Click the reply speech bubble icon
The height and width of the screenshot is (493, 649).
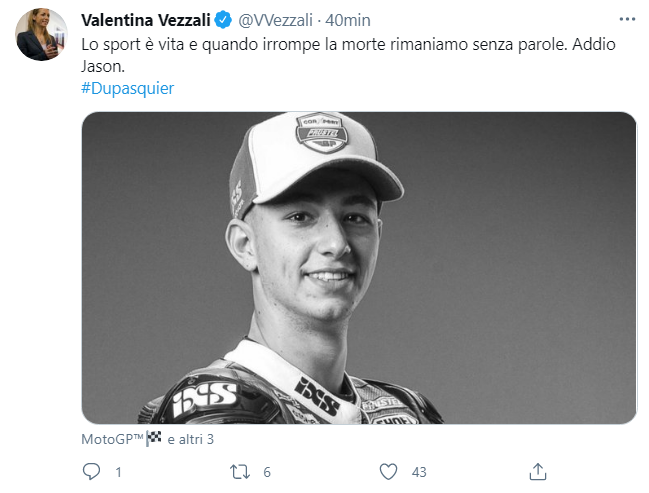tap(91, 471)
